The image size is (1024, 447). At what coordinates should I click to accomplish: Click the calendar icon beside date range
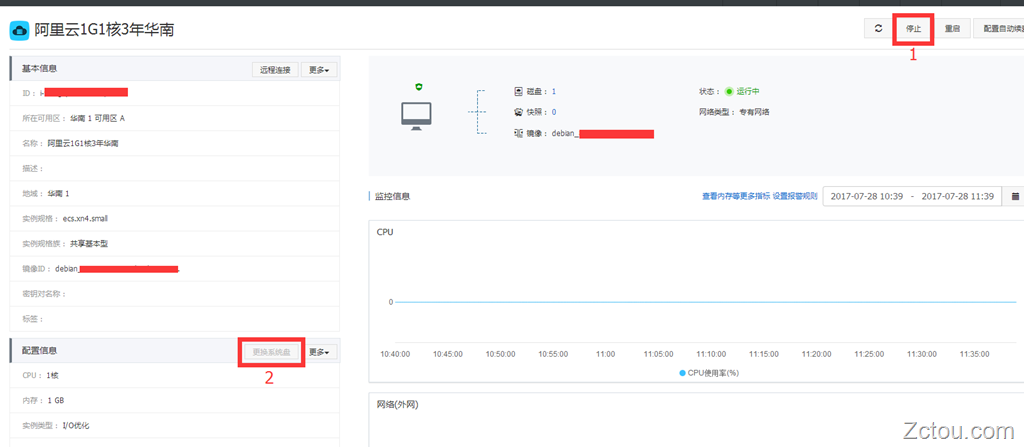click(x=1015, y=196)
